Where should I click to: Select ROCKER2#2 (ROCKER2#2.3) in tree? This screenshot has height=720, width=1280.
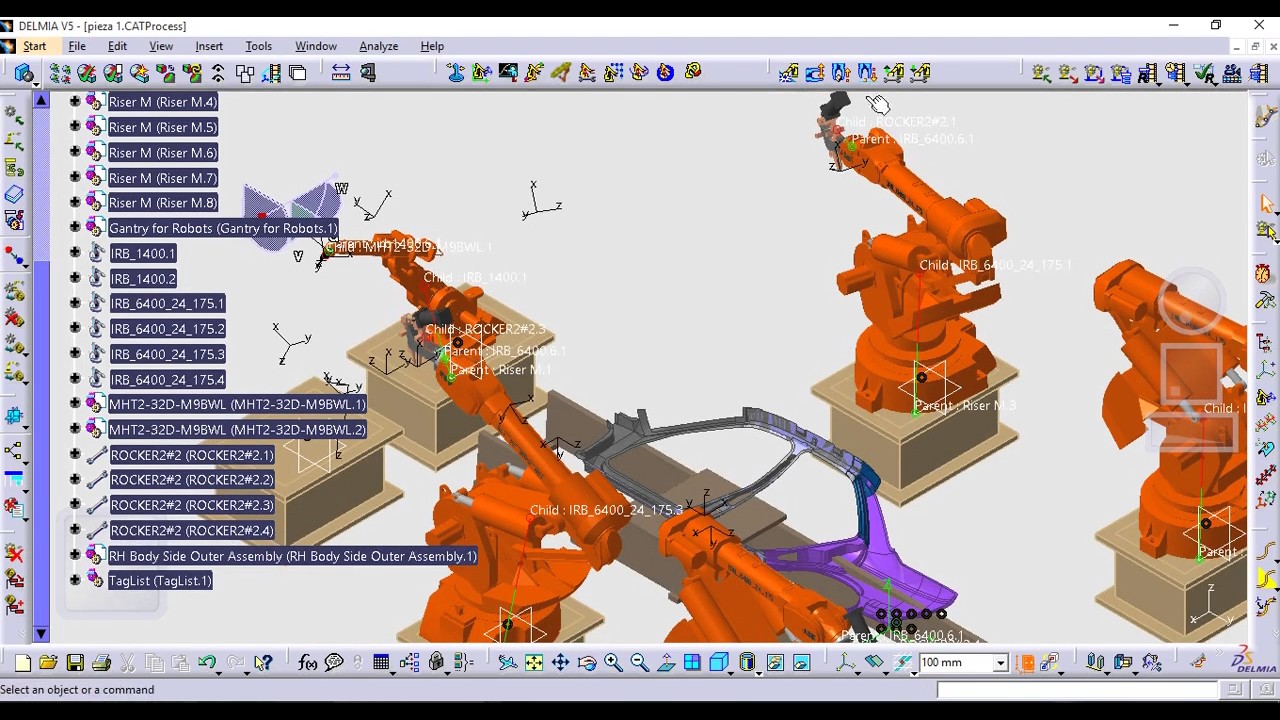pyautogui.click(x=192, y=506)
